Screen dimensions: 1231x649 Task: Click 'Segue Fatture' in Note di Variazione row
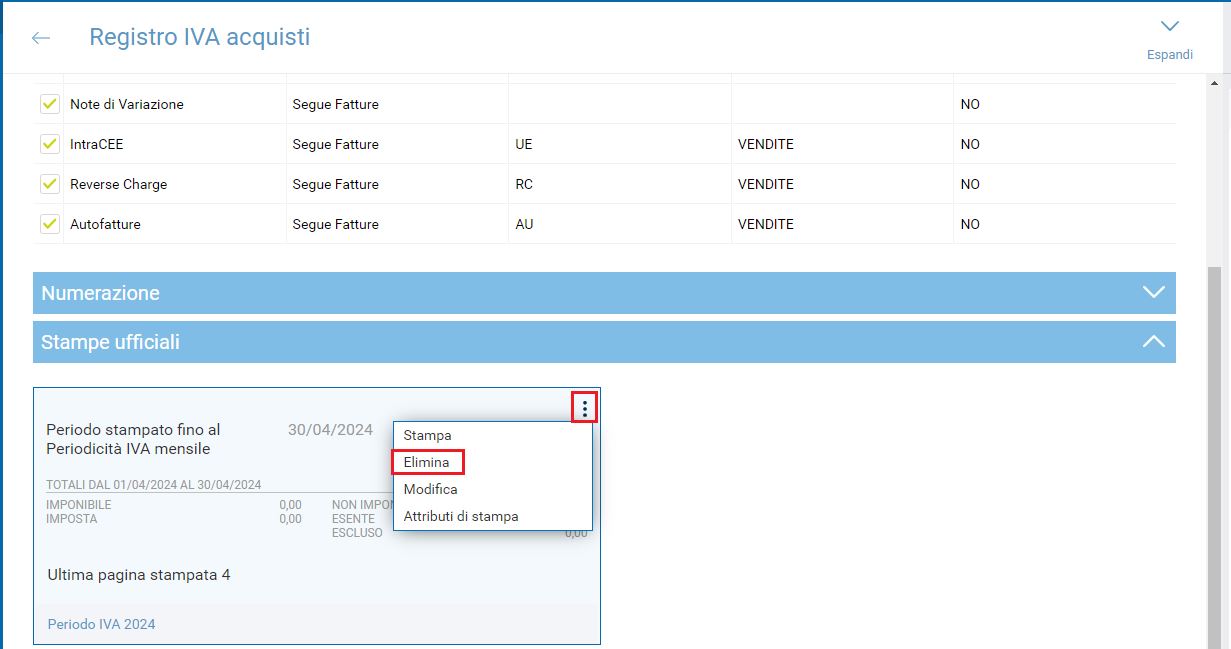[x=336, y=104]
